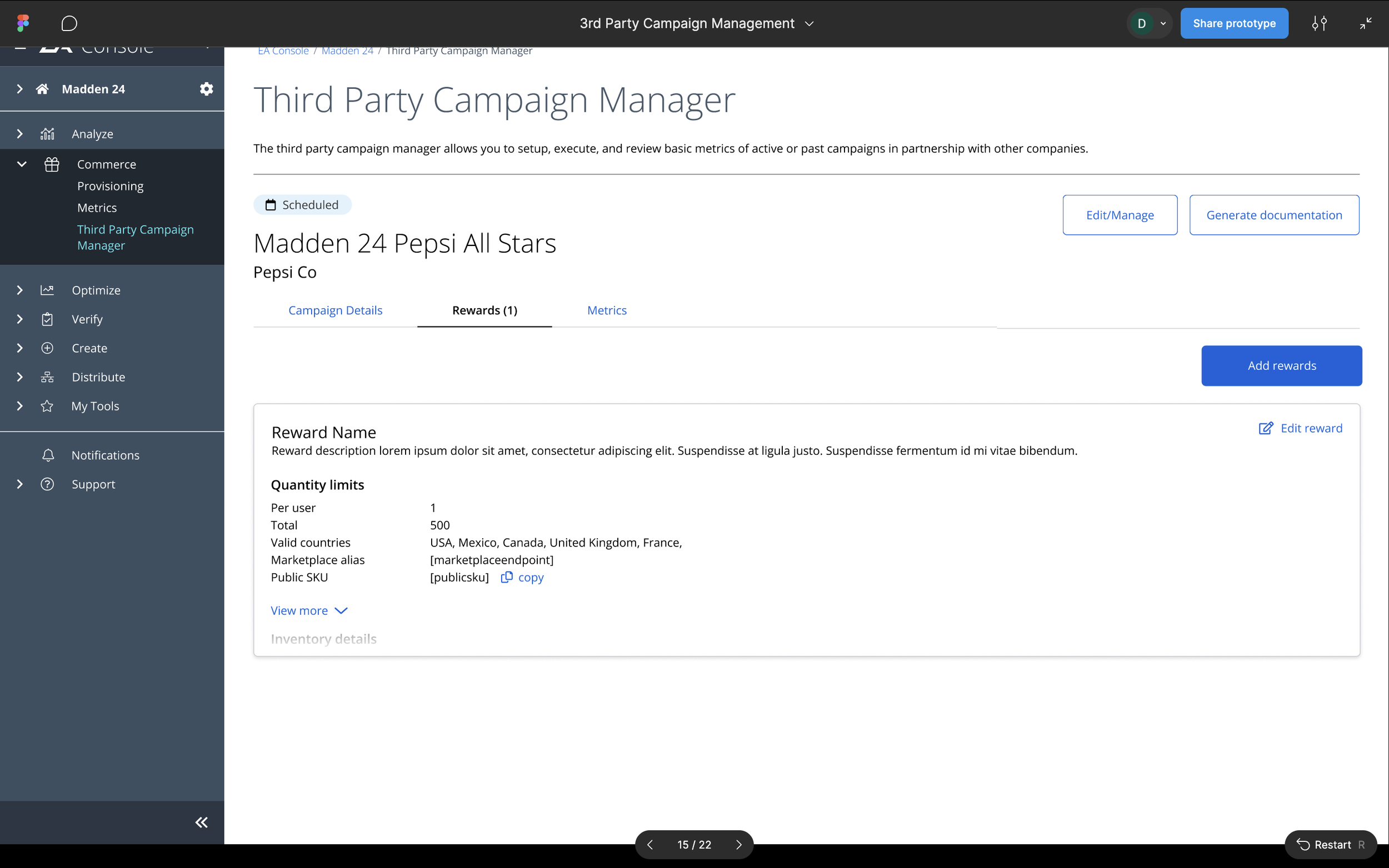Collapse sidebar with double chevron icon
The width and height of the screenshot is (1389, 868).
point(201,822)
